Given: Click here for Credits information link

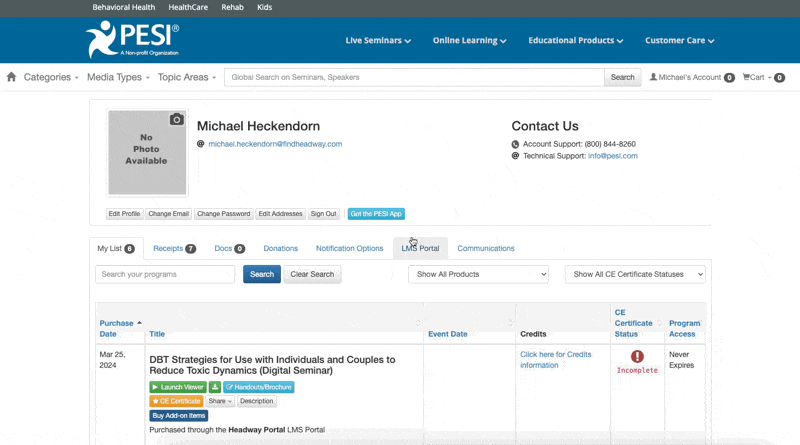Looking at the screenshot, I should click(556, 360).
